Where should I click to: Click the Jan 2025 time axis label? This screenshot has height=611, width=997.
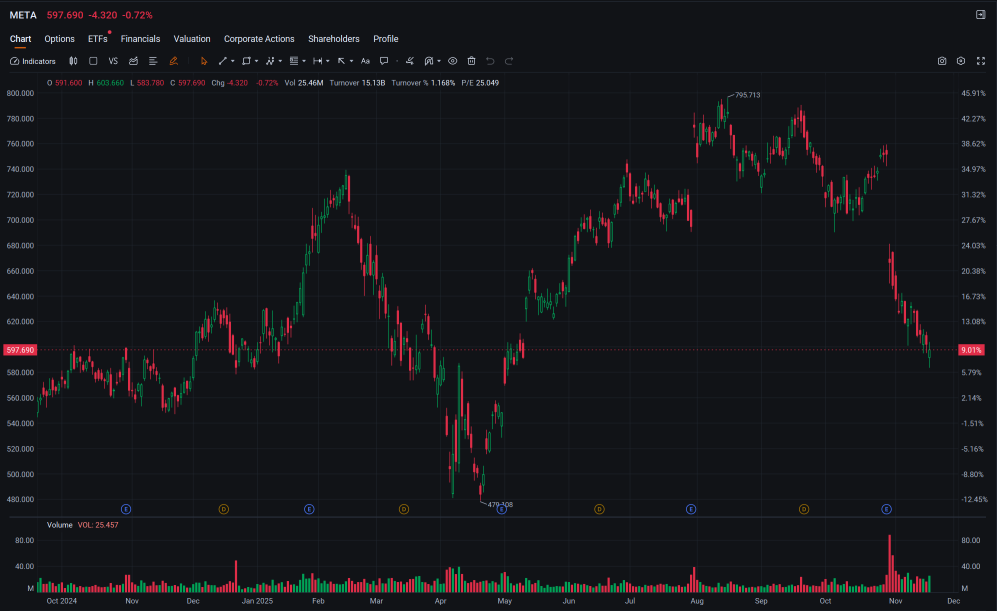[257, 601]
